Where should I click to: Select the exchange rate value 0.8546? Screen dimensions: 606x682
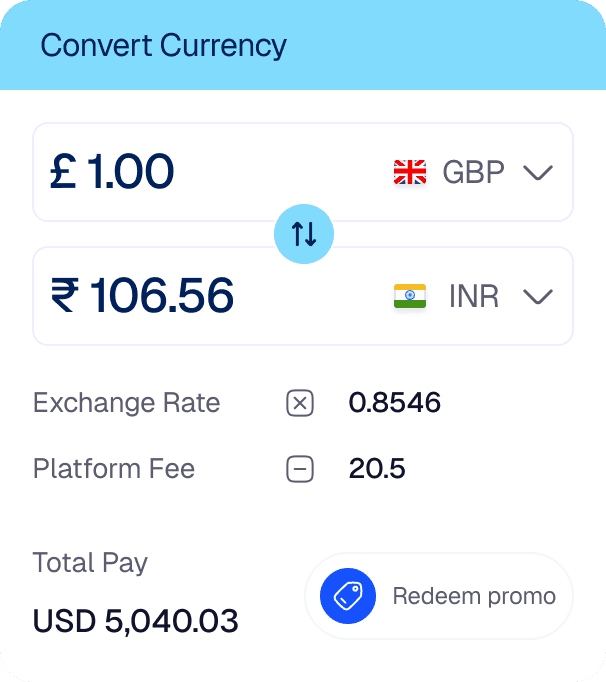[394, 403]
